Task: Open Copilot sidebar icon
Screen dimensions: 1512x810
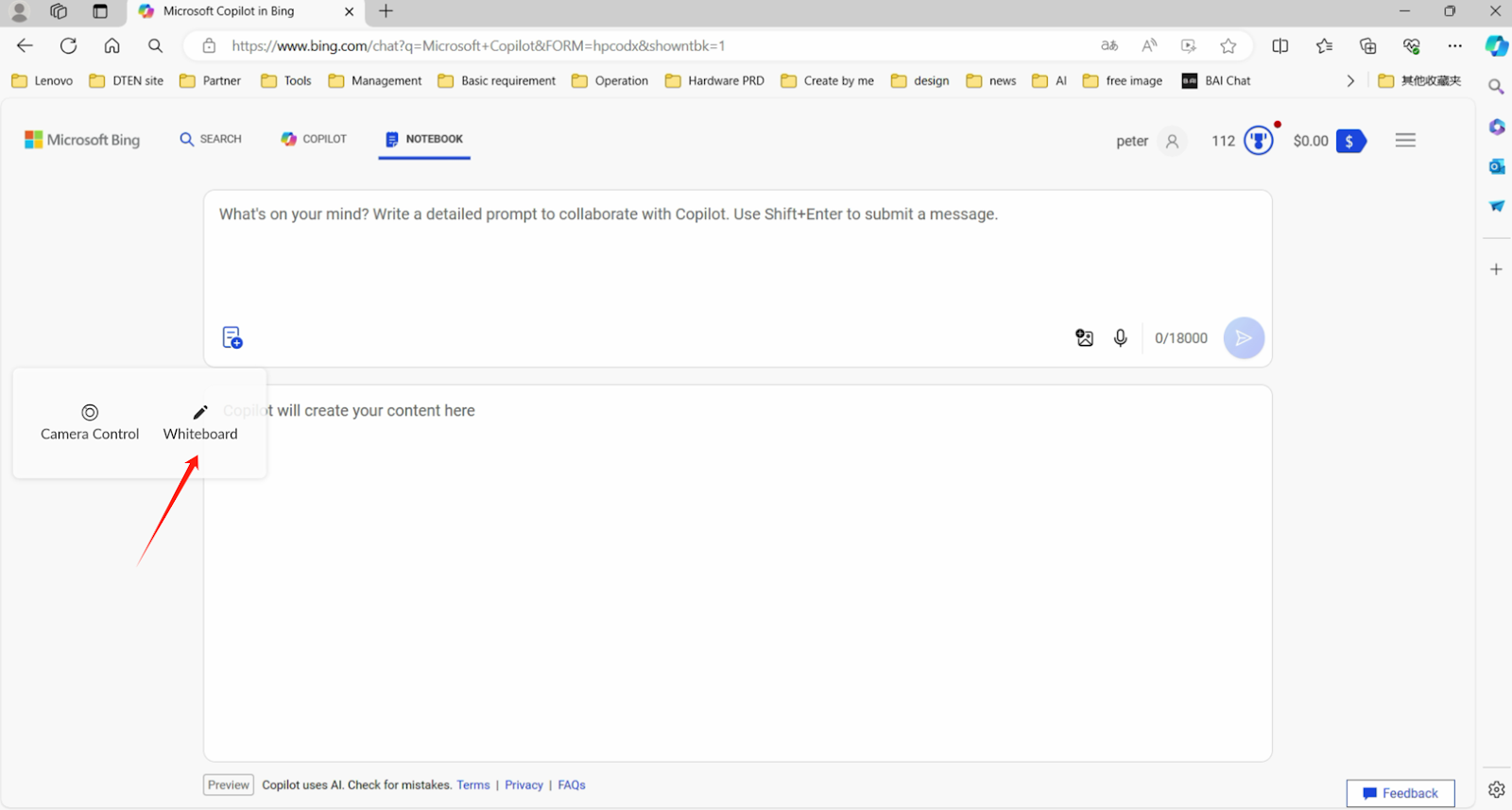Action: [1496, 45]
